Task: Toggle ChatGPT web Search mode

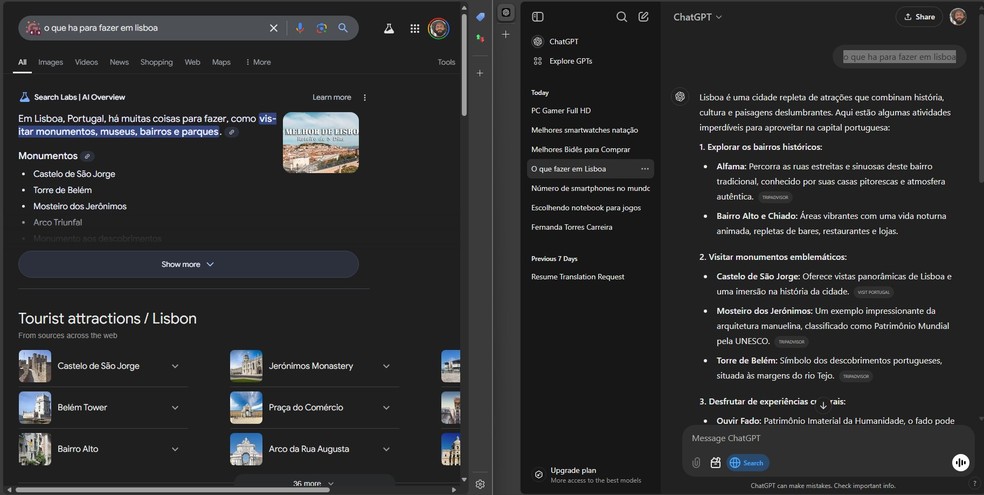Action: click(747, 463)
